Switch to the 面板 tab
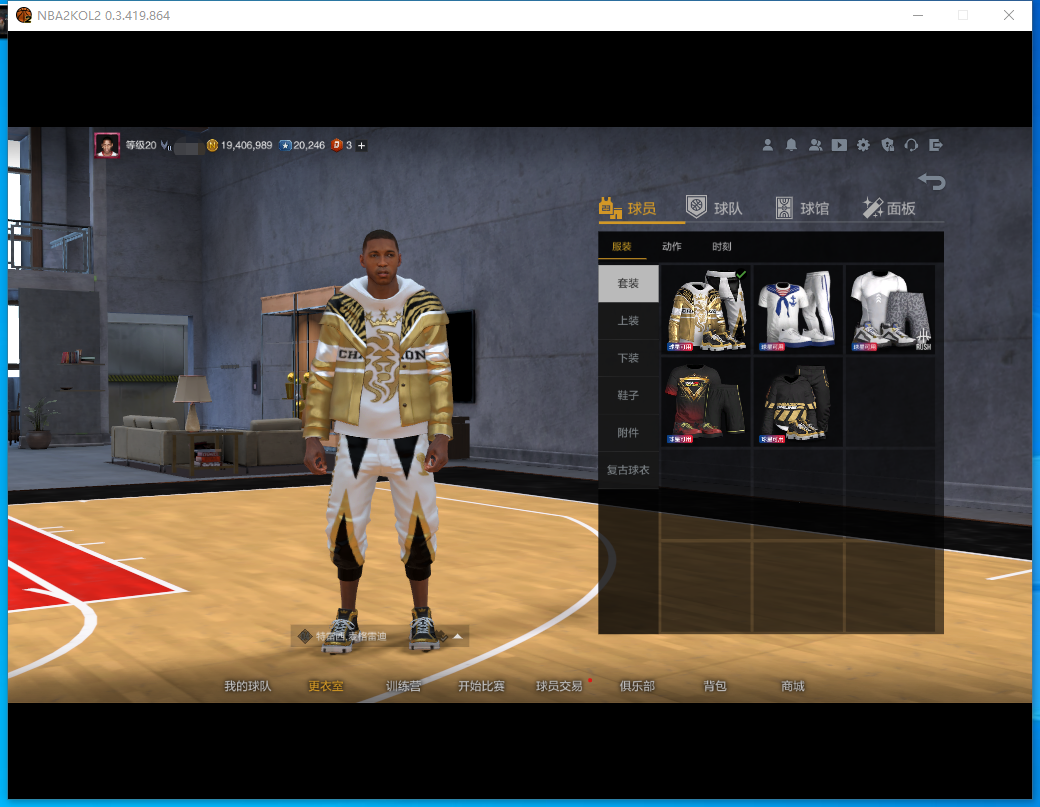This screenshot has height=807, width=1040. point(889,208)
